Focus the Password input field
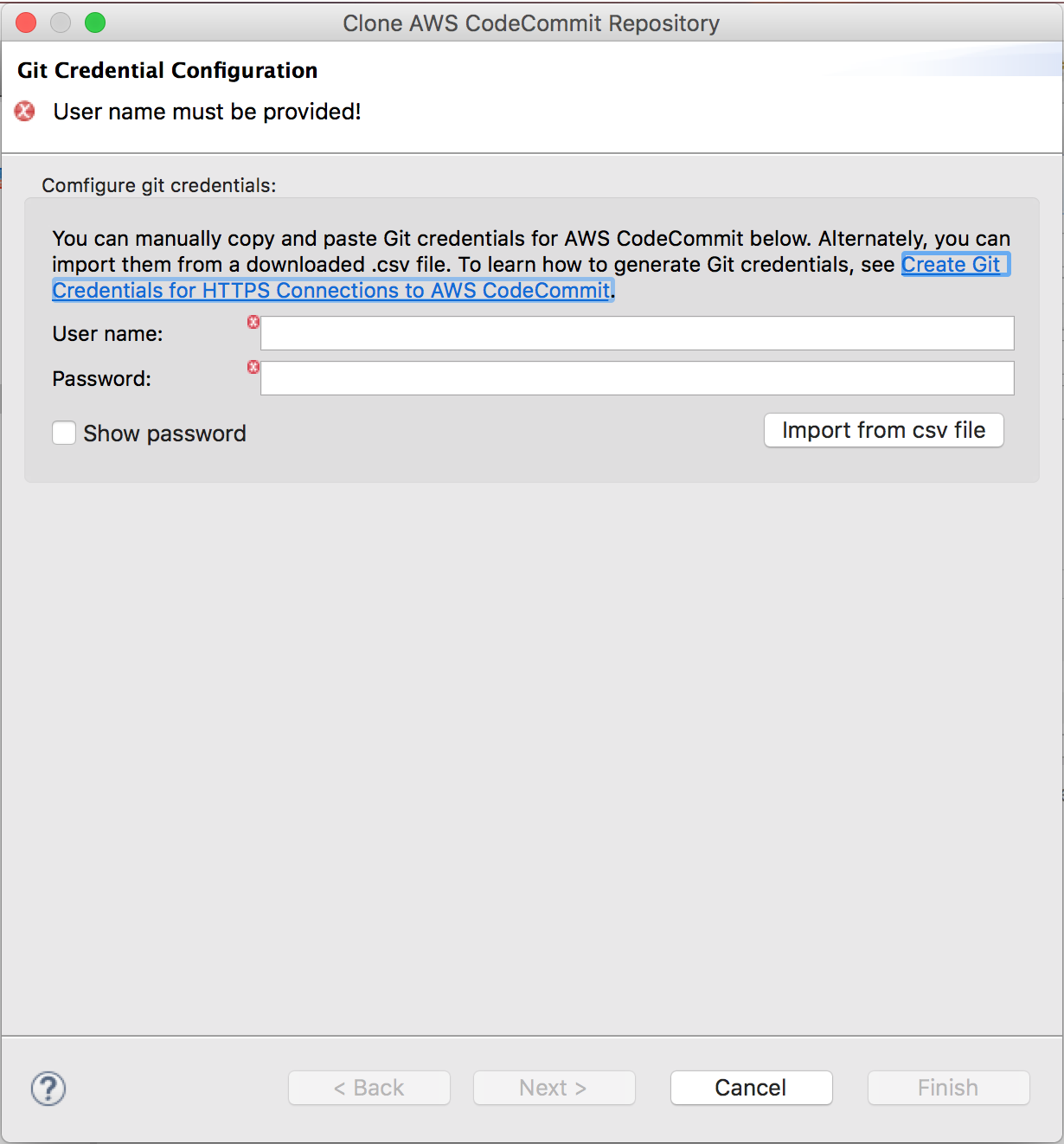 (638, 378)
